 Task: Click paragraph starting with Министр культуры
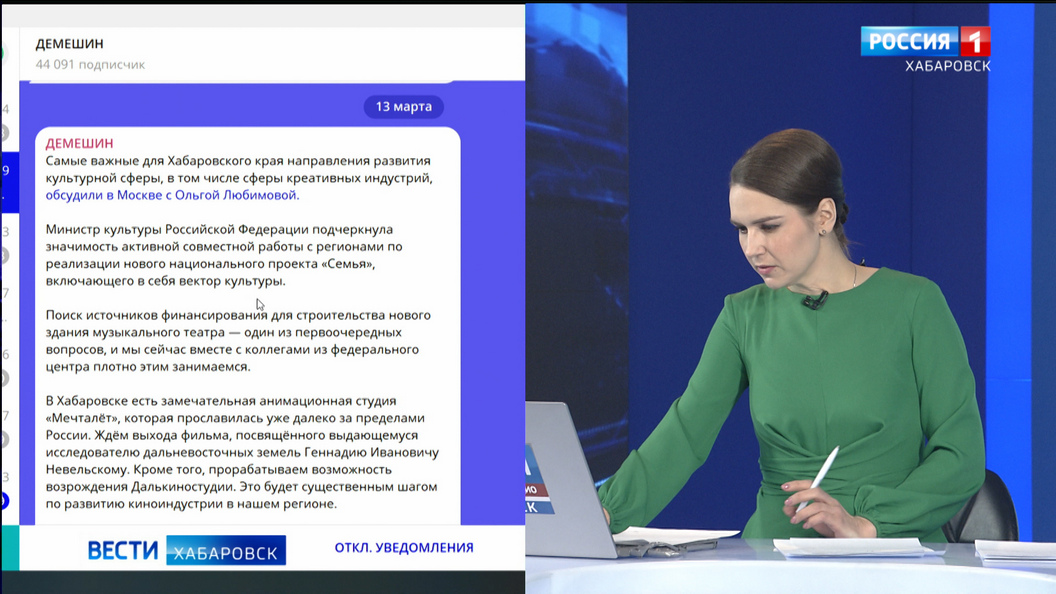point(224,255)
